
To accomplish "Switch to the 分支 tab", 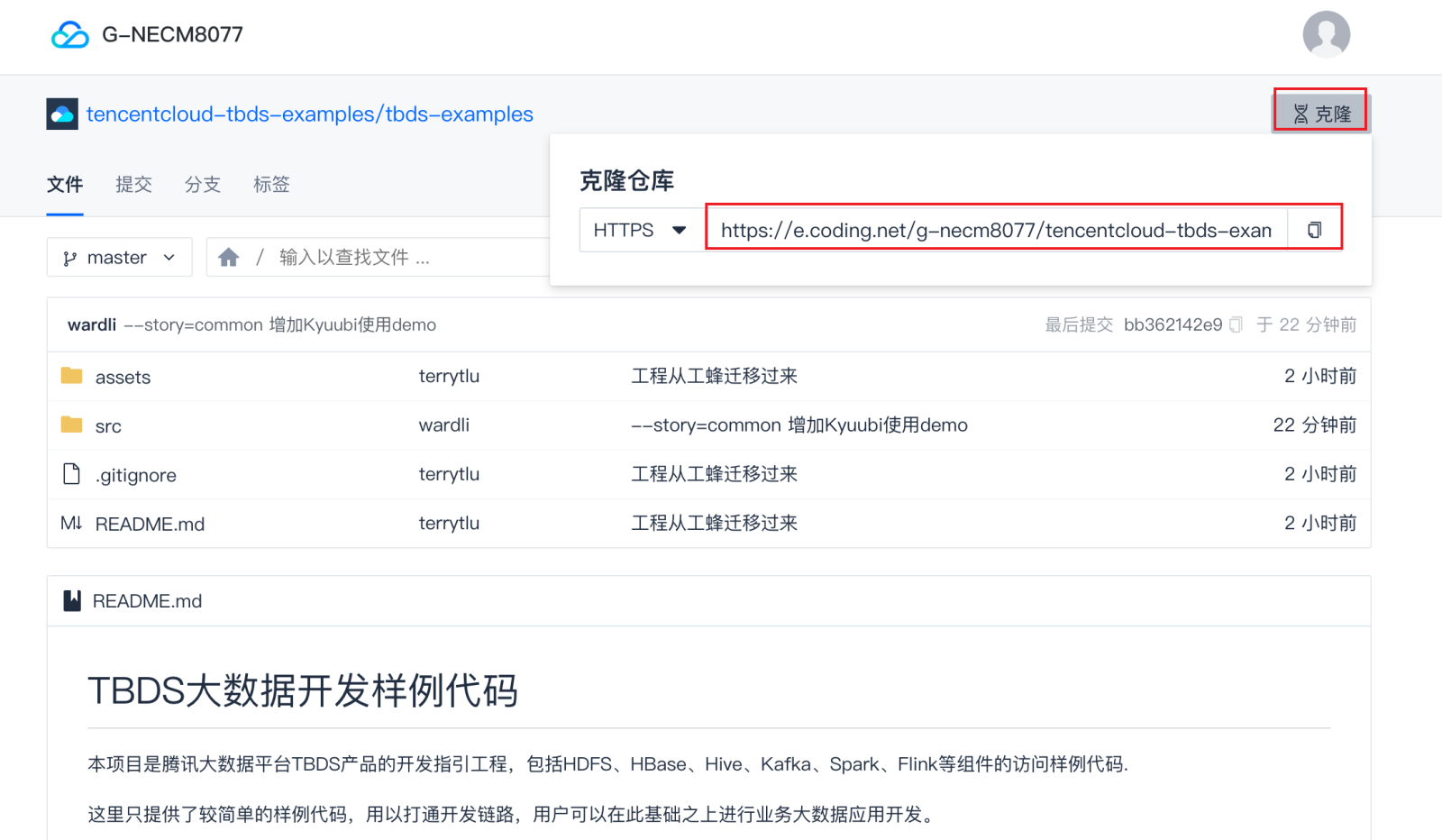I will [x=202, y=185].
